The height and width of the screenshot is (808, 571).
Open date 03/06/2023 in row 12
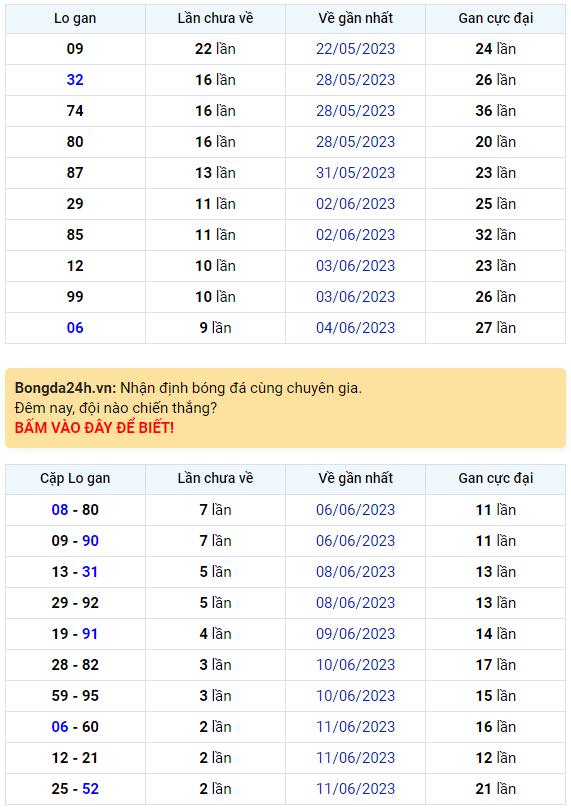356,266
